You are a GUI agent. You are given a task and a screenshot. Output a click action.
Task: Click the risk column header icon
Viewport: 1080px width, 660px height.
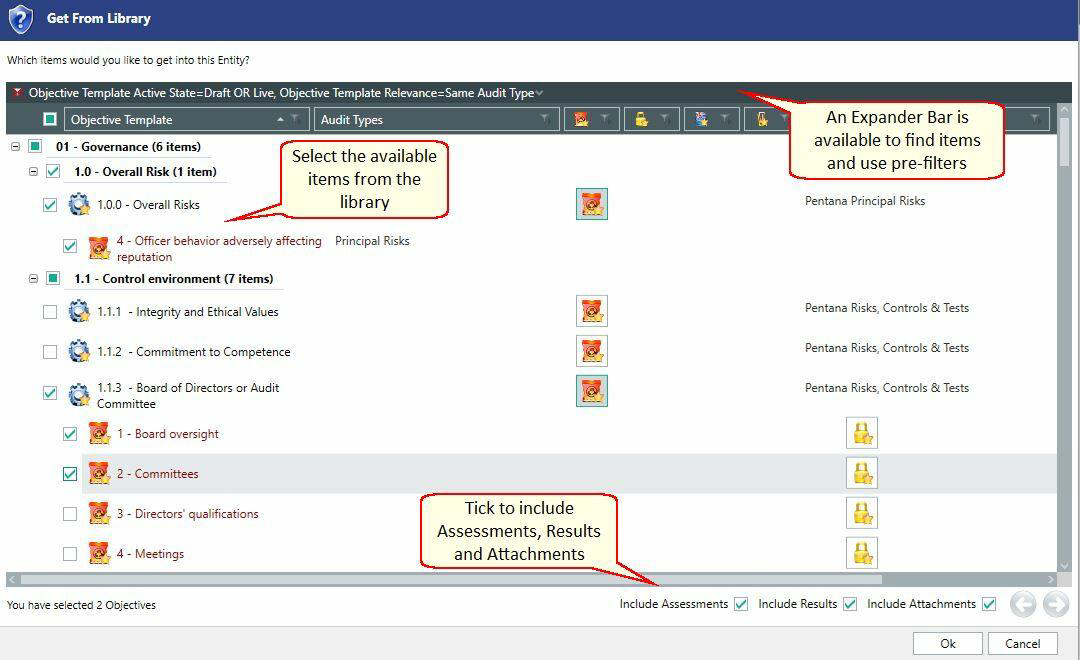tap(581, 119)
